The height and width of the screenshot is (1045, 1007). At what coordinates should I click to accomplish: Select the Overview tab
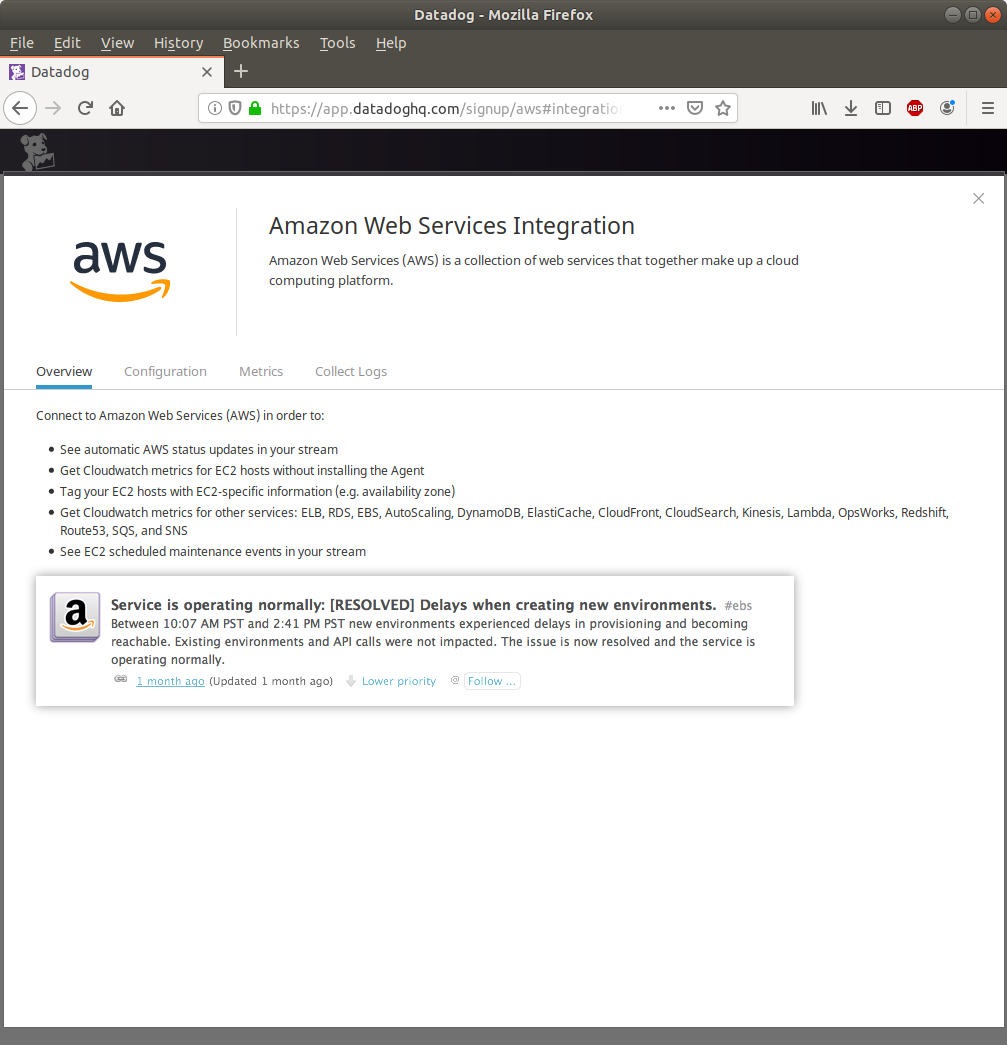point(64,371)
